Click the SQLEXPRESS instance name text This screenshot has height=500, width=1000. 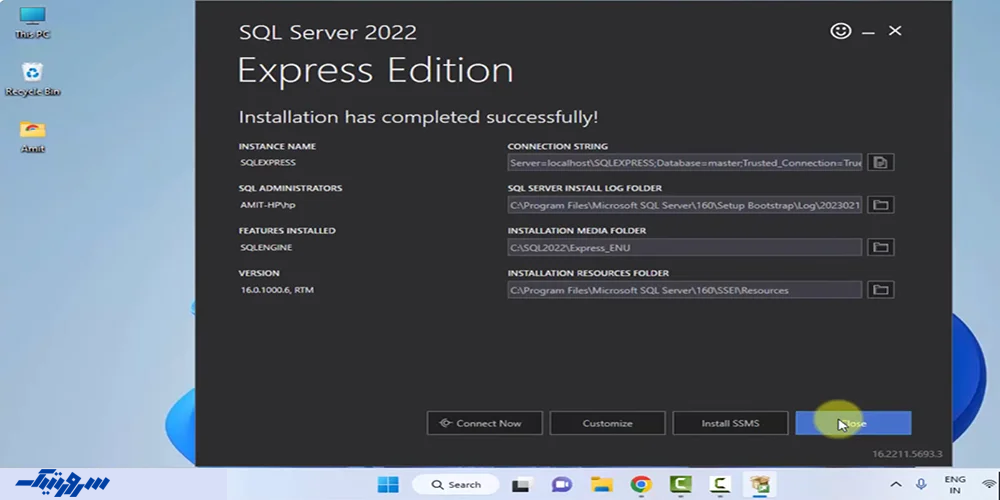[268, 163]
